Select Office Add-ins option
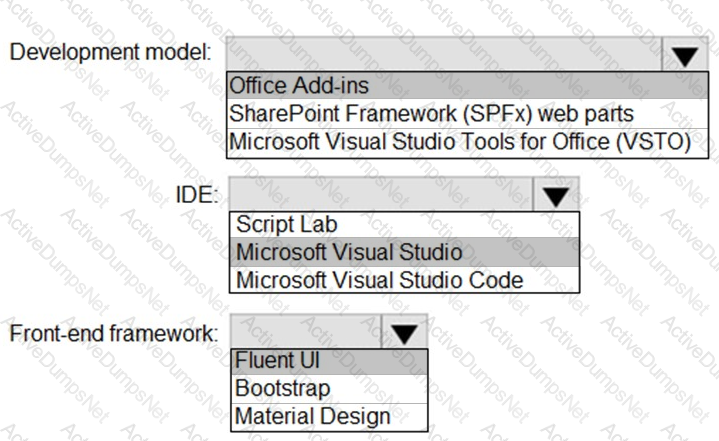This screenshot has width=719, height=441. (298, 88)
